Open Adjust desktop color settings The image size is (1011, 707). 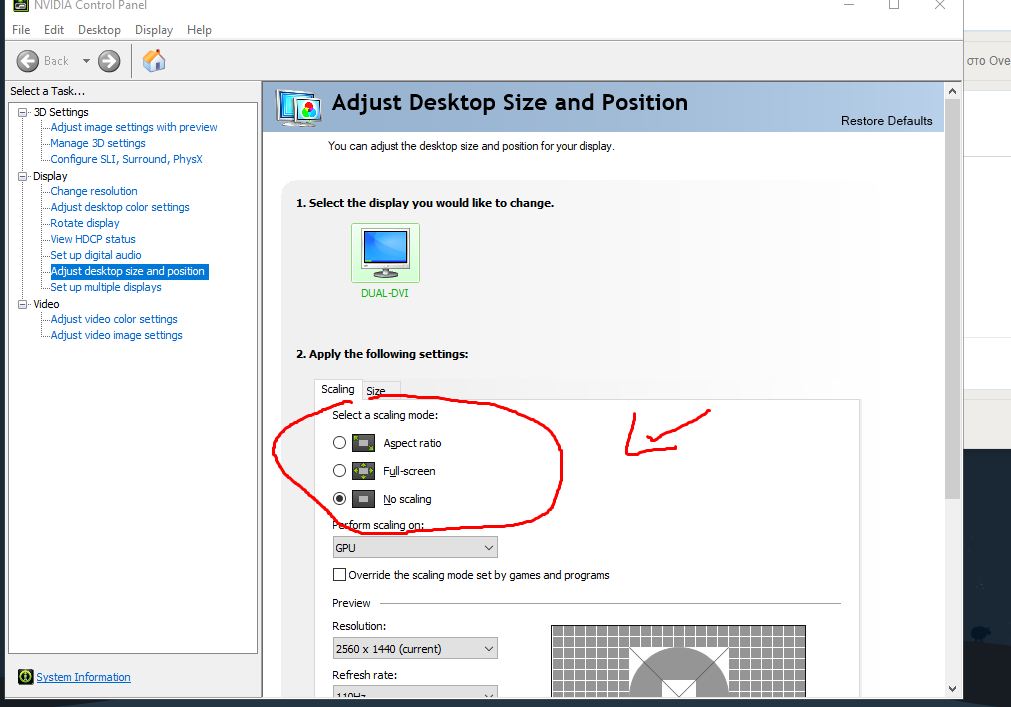coord(120,207)
